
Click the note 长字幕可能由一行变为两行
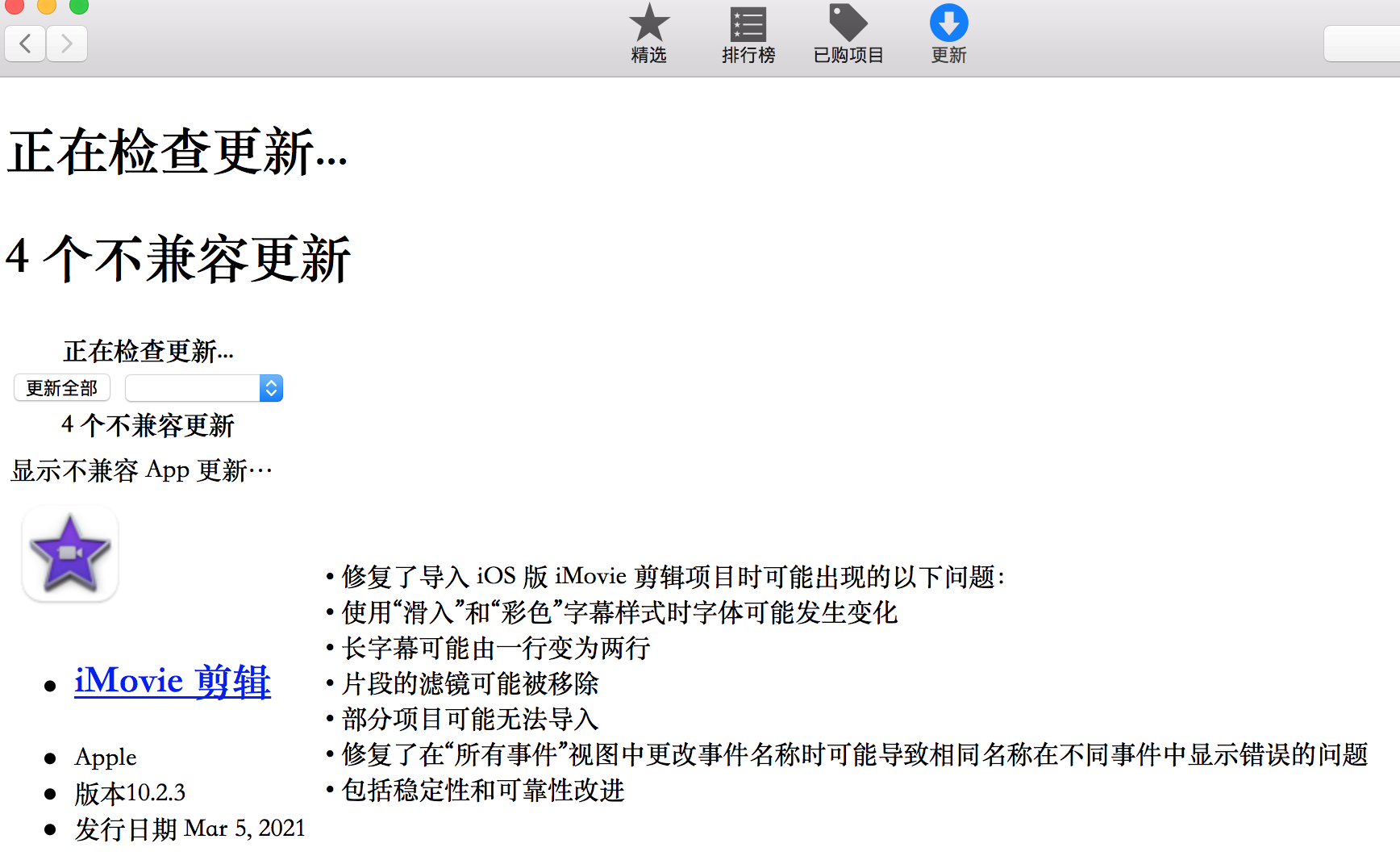(488, 647)
